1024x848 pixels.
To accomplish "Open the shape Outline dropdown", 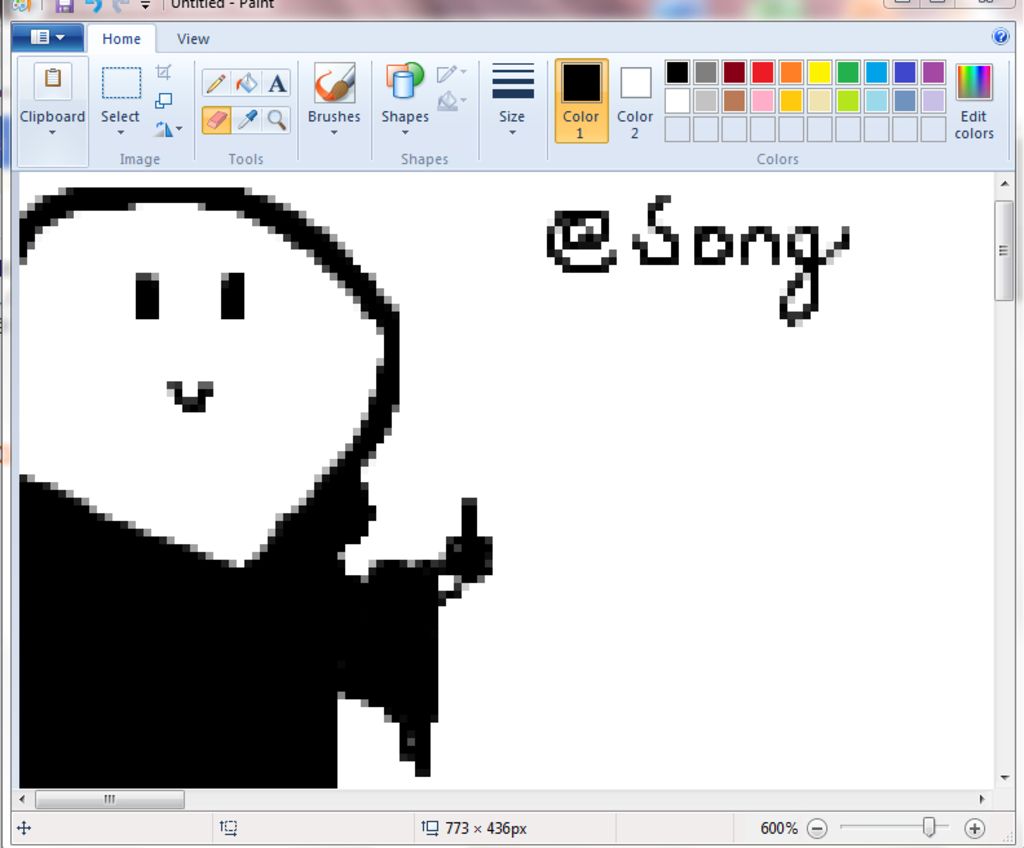I will (x=452, y=73).
